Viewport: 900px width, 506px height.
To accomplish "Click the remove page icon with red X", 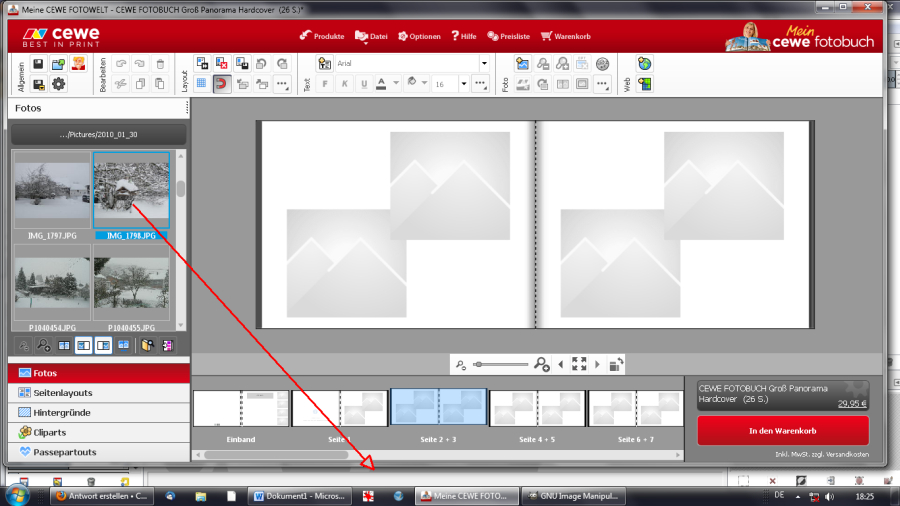I will pos(222,64).
